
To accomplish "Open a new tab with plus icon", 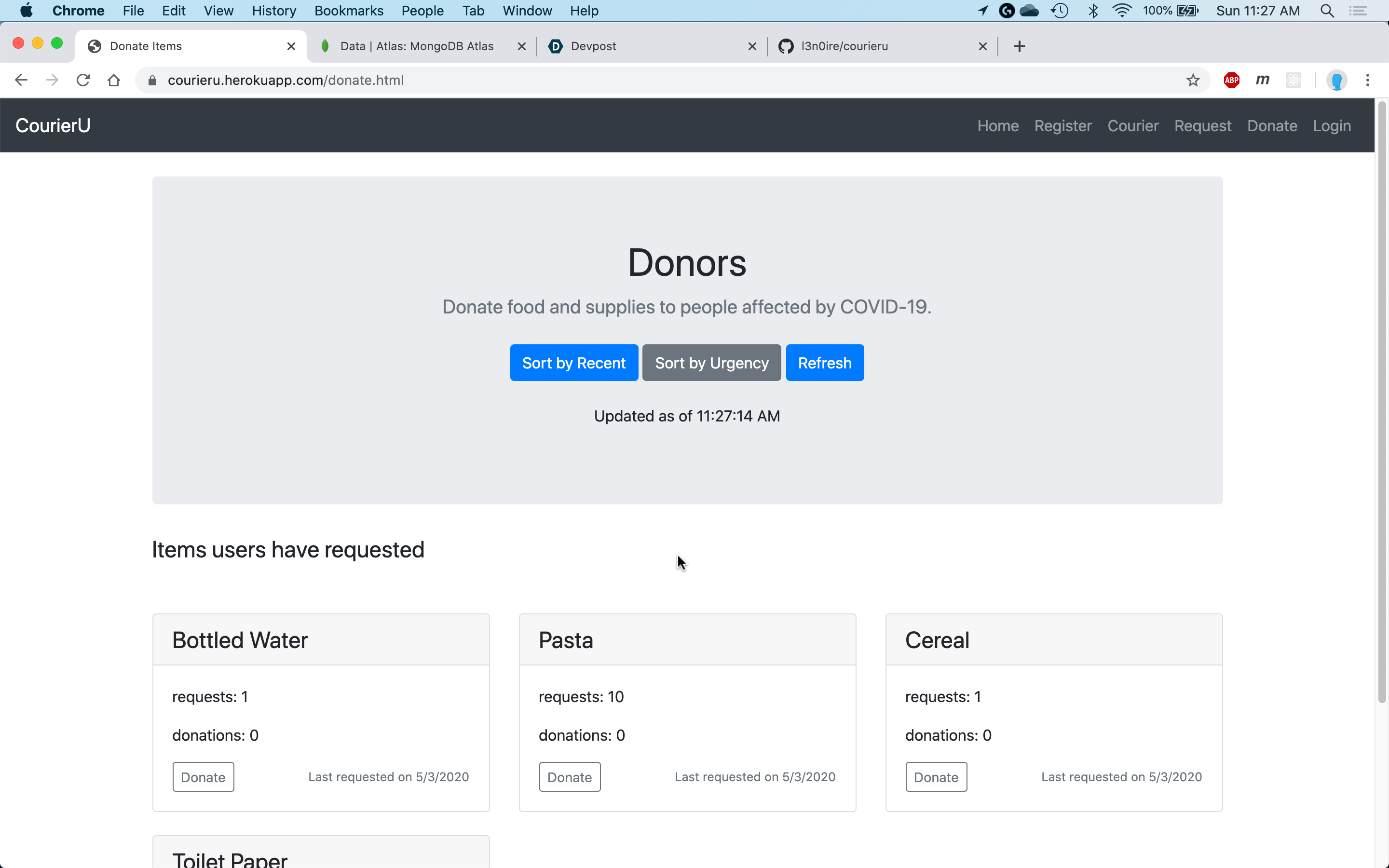I will 1020,46.
